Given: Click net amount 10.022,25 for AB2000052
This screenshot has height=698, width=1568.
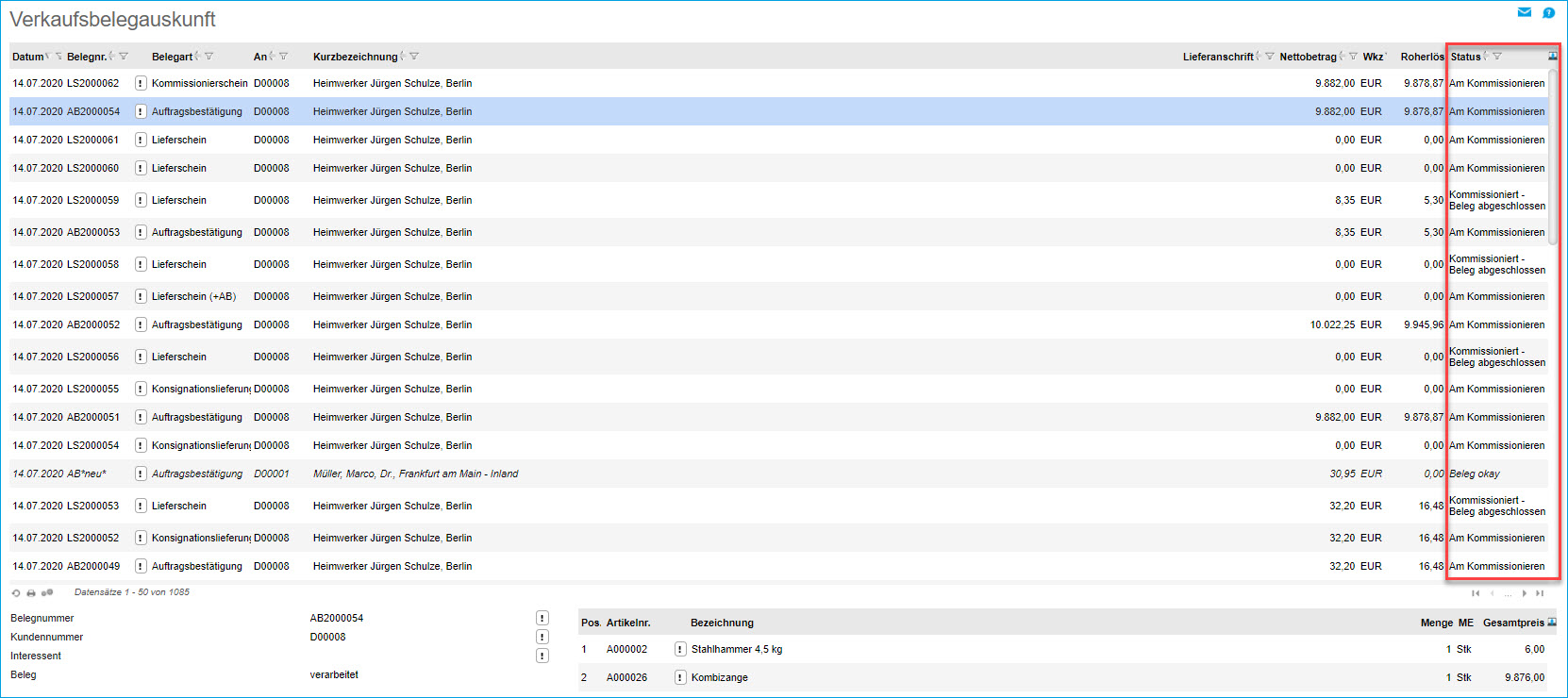Looking at the screenshot, I should point(1332,324).
